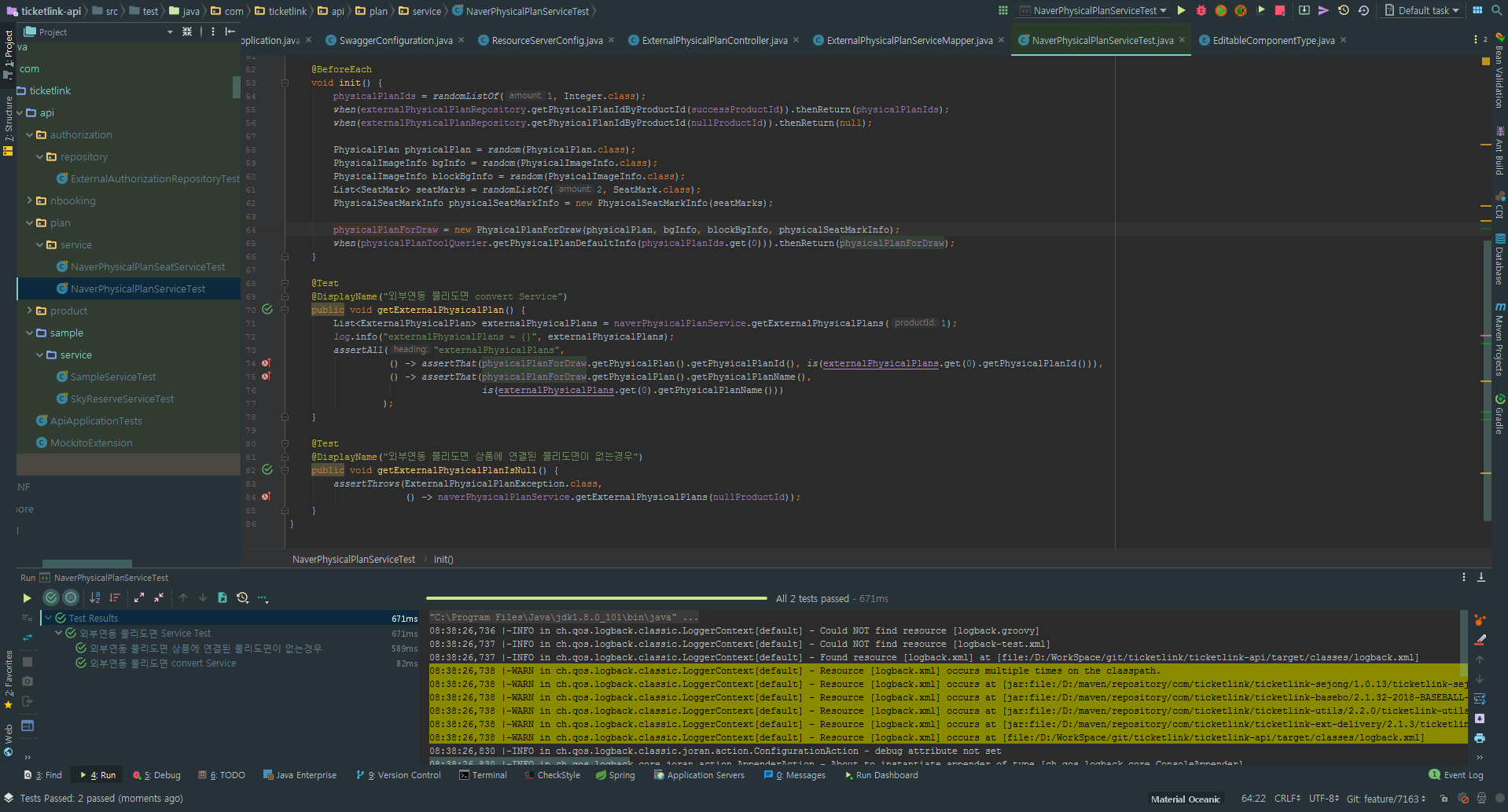Expand all test result nodes
The width and height of the screenshot is (1508, 812).
coord(139,598)
